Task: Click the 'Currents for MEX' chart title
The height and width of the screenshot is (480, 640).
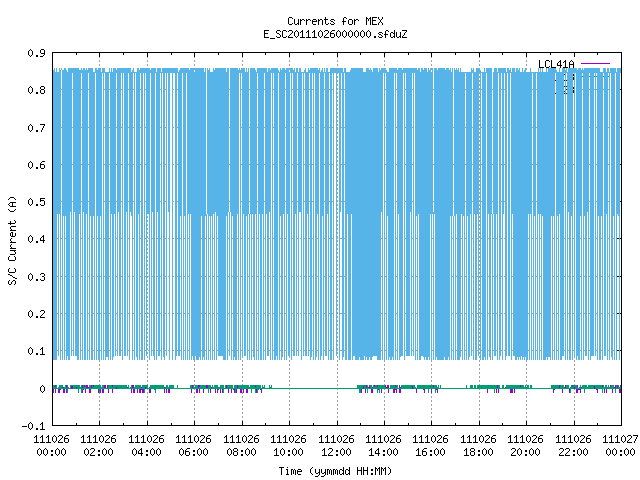Action: (x=335, y=21)
